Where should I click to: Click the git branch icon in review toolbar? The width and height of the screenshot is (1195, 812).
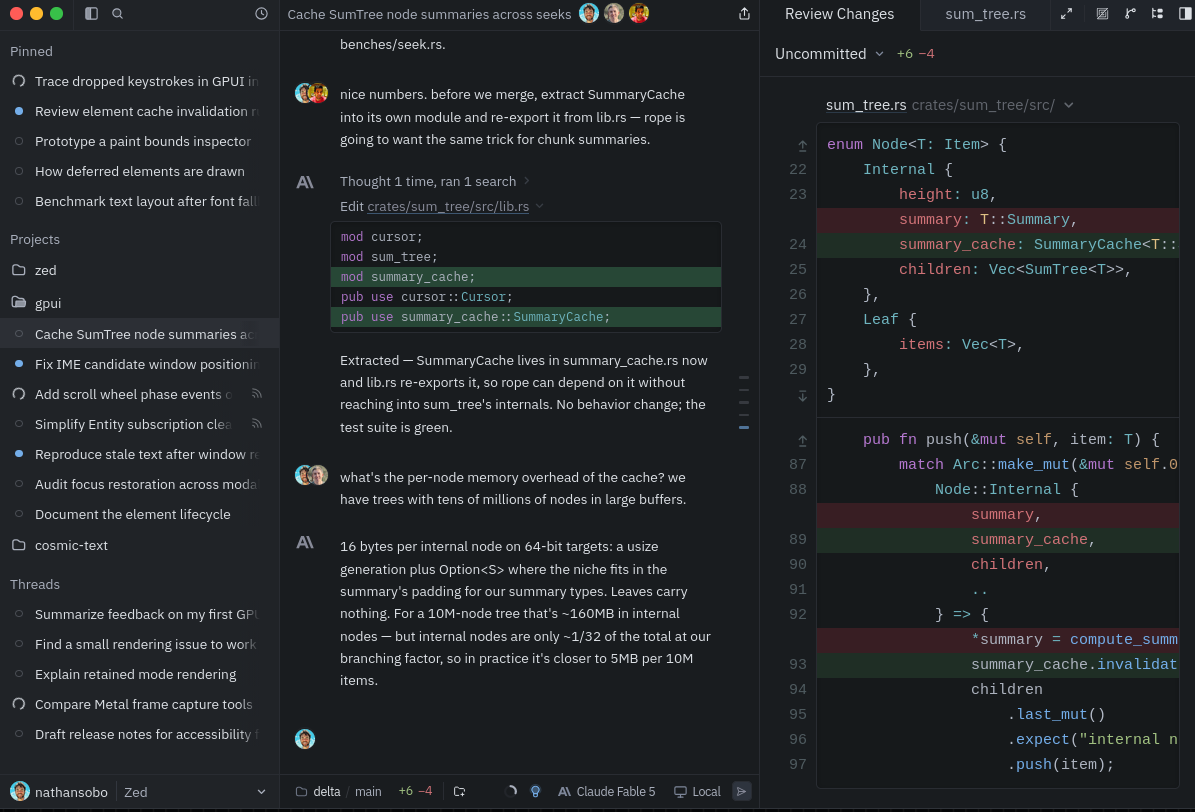pyautogui.click(x=1130, y=14)
